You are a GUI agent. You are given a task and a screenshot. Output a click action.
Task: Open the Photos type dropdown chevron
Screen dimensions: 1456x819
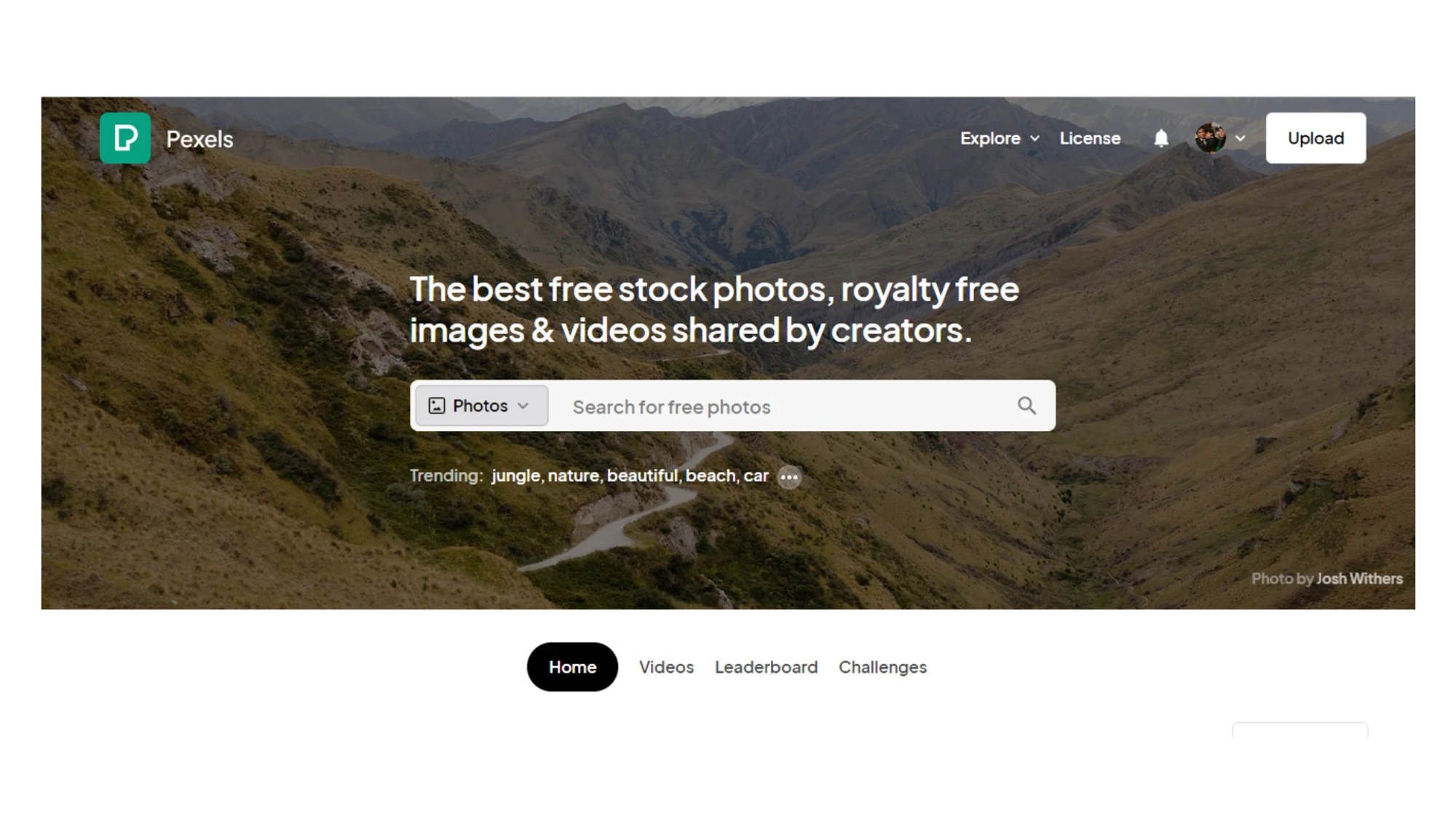point(523,405)
